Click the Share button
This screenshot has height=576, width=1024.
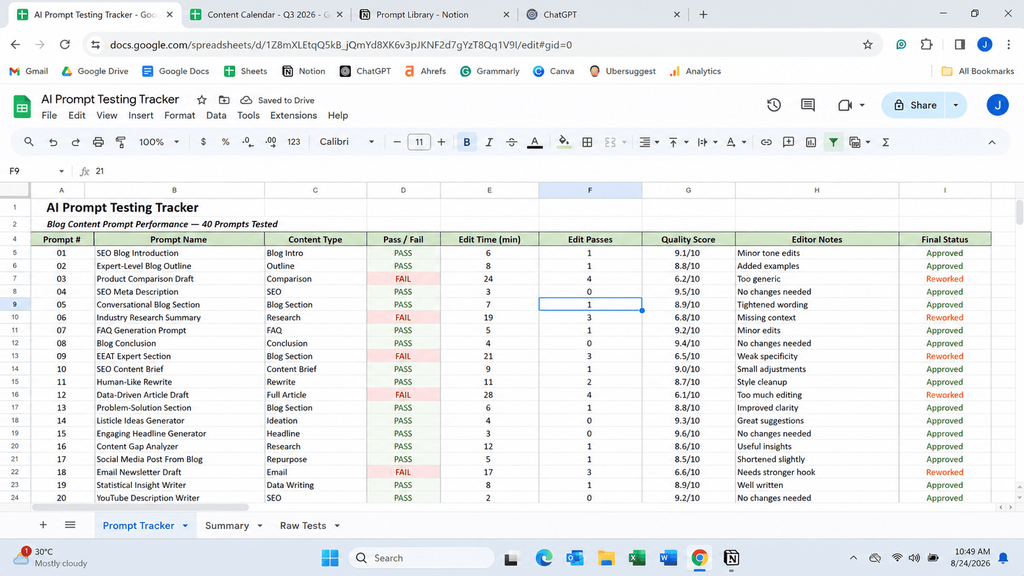pos(914,105)
